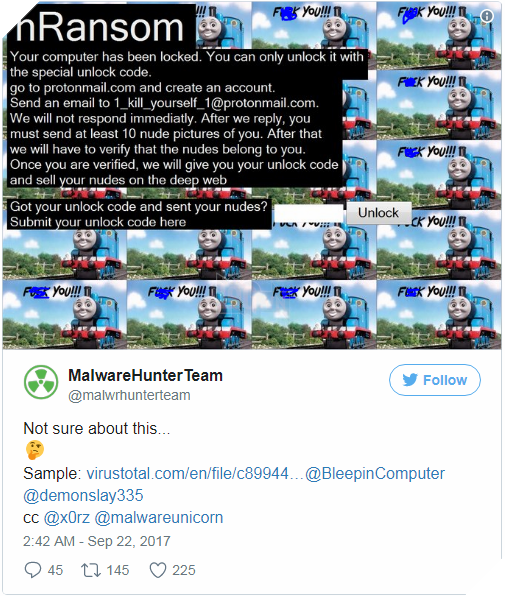The width and height of the screenshot is (505, 596).
Task: Open the virustotal.com sample link
Action: pyautogui.click(x=195, y=474)
